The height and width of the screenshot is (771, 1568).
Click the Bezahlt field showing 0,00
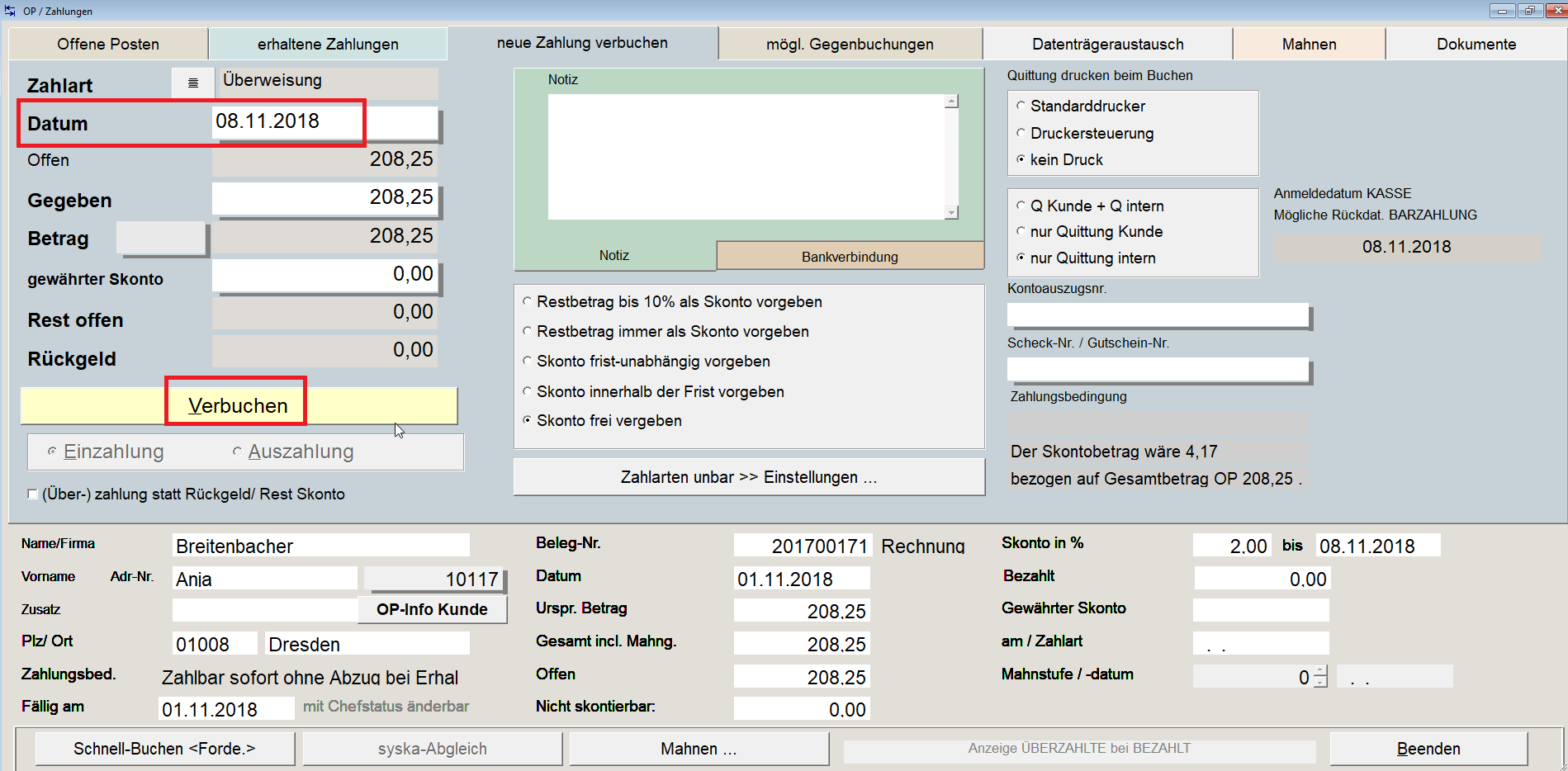(x=1262, y=579)
